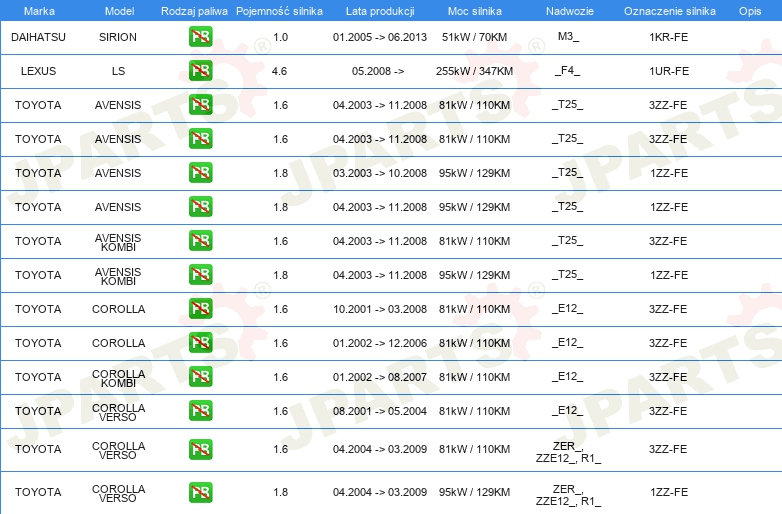
Task: Click 3ZZ-FE engine code in Avensis Kombi row
Action: (x=668, y=241)
